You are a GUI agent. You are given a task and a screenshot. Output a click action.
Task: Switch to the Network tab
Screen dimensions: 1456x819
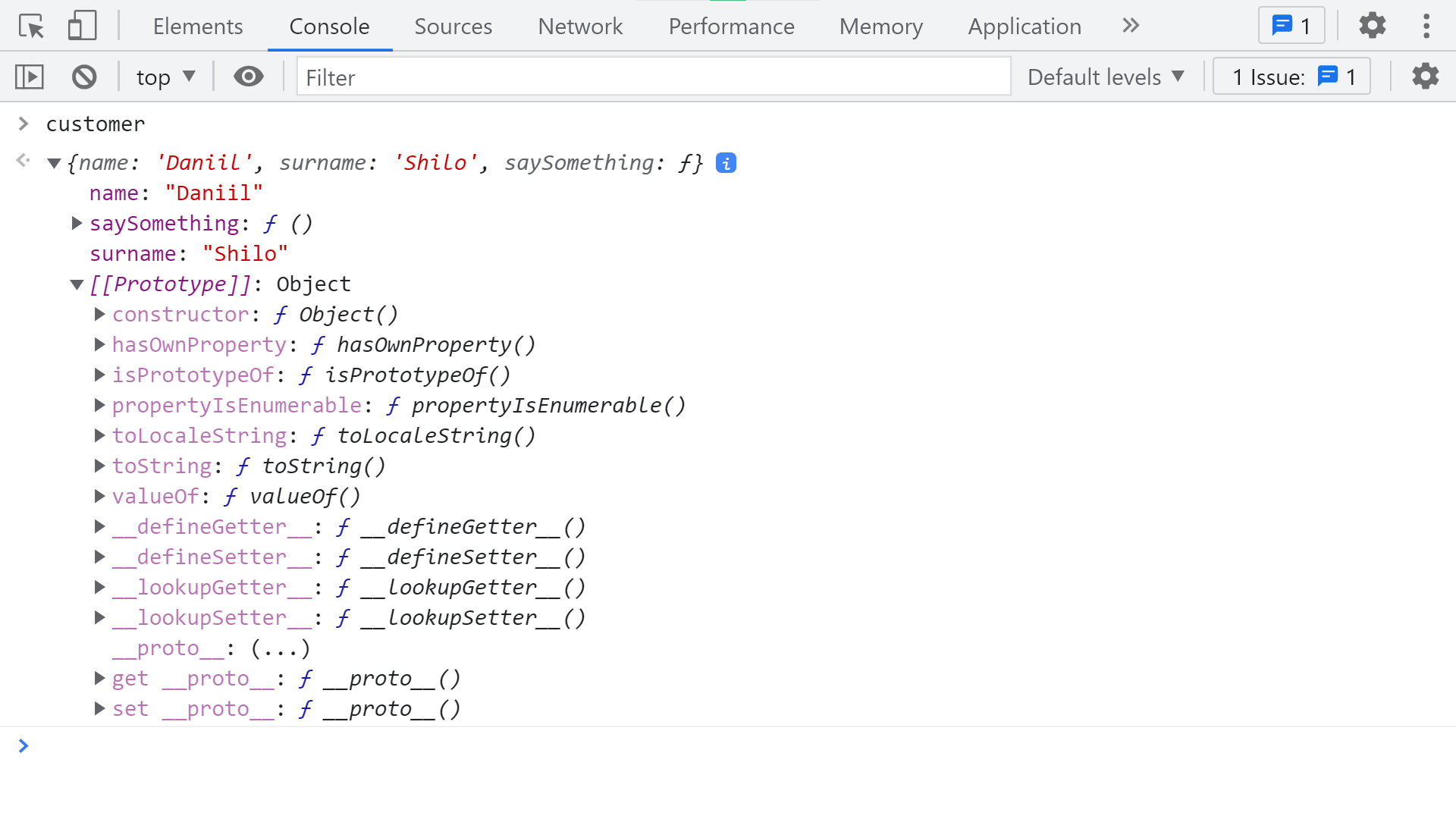(579, 27)
